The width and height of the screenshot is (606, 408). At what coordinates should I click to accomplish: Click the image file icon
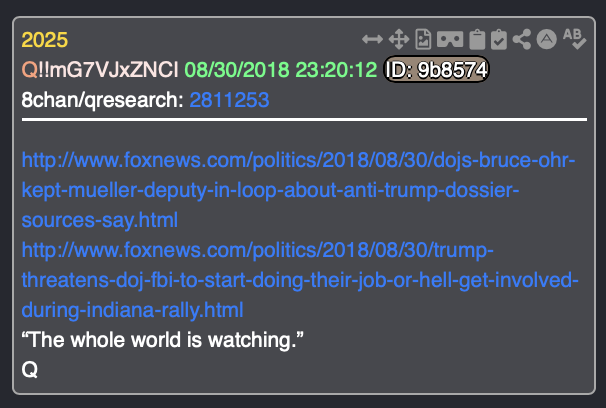tap(423, 39)
